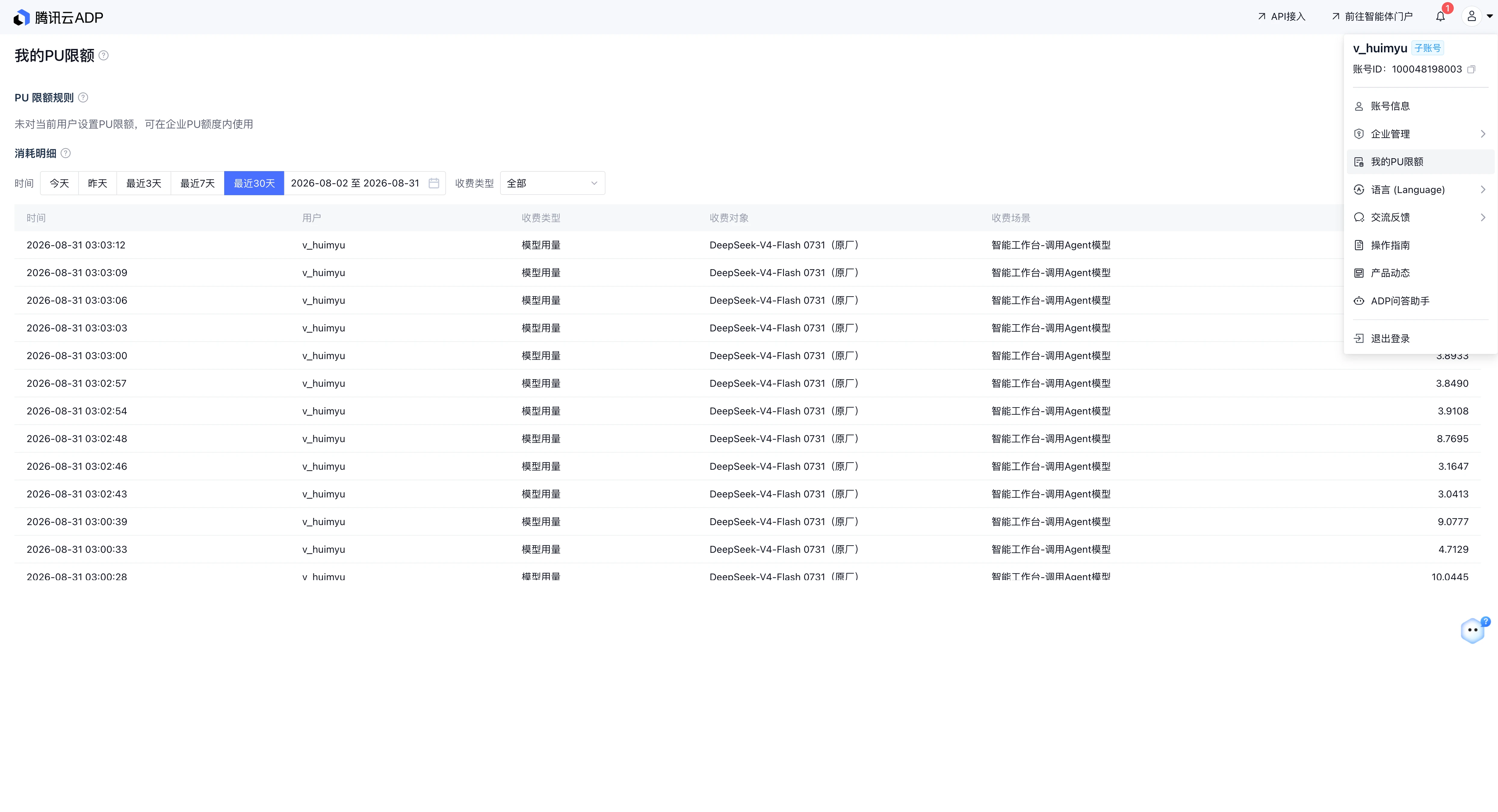Click the 子账号 badge
The width and height of the screenshot is (1498, 812).
click(1428, 48)
